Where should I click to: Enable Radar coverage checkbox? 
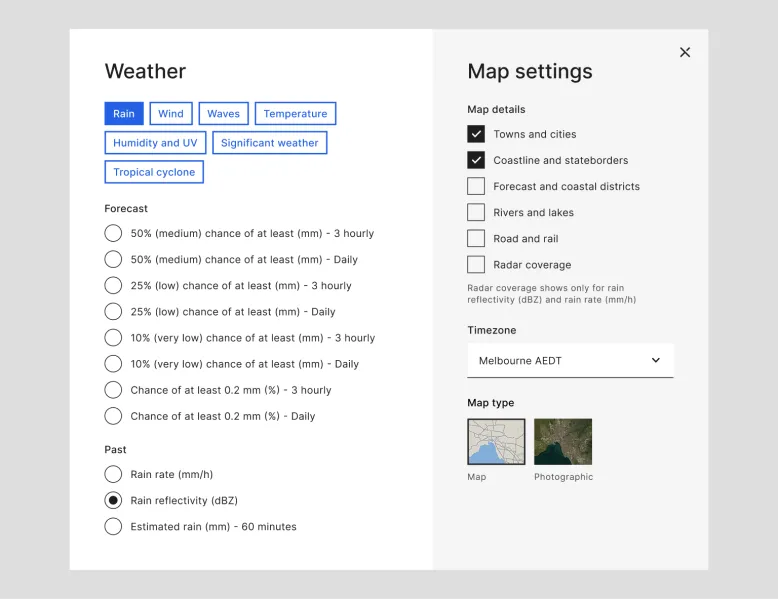[x=476, y=265]
